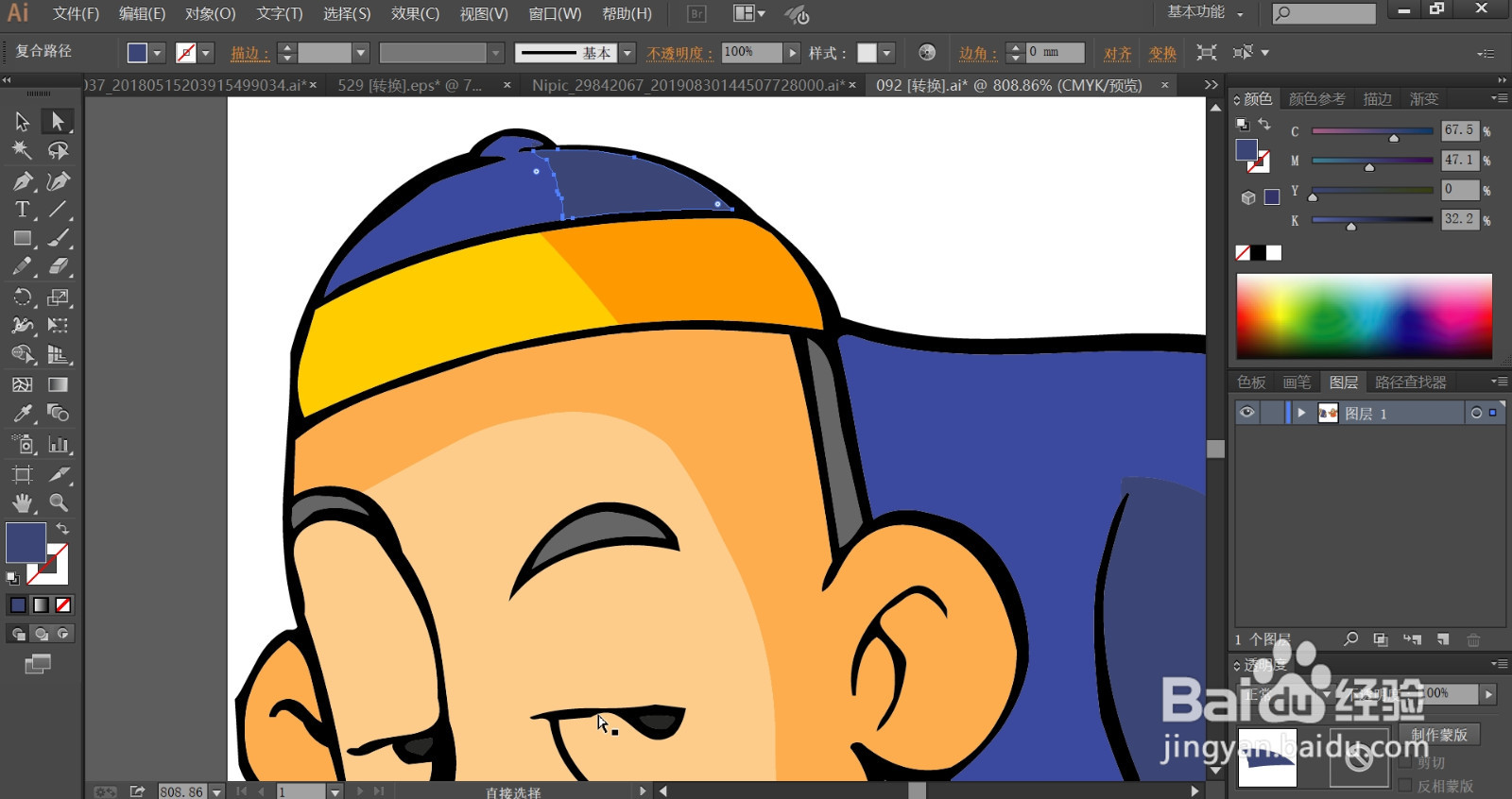The image size is (1512, 799).
Task: Click the 变换 transform link
Action: point(1162,53)
